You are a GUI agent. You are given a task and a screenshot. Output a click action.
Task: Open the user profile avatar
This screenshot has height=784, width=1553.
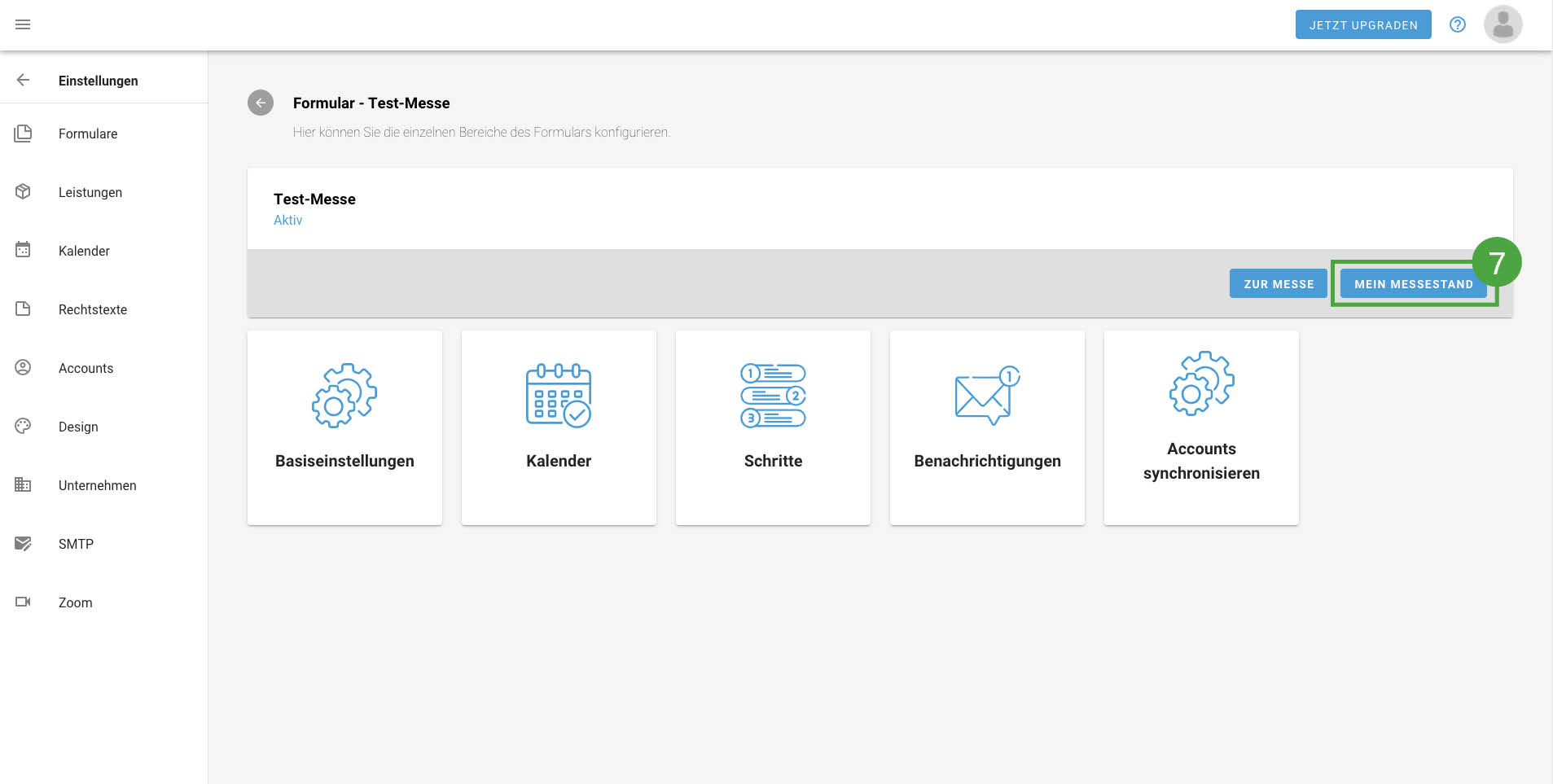1503,24
